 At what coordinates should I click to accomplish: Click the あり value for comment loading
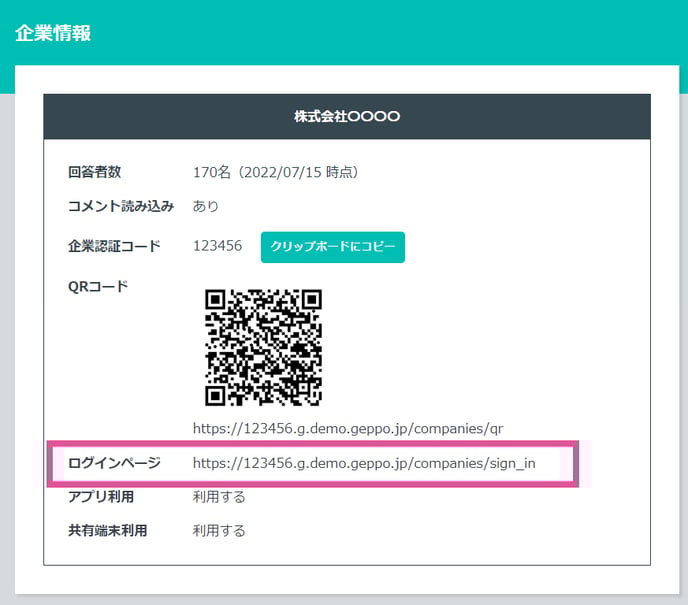206,206
